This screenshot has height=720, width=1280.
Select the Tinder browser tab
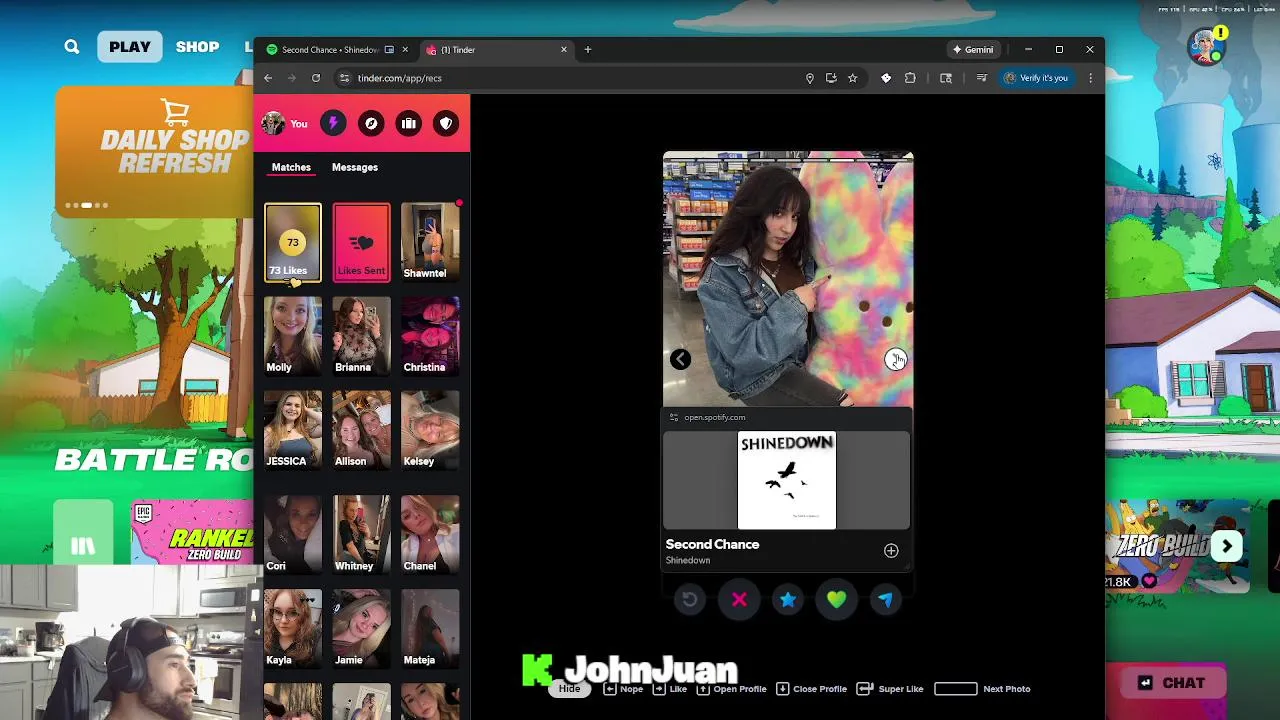(497, 50)
